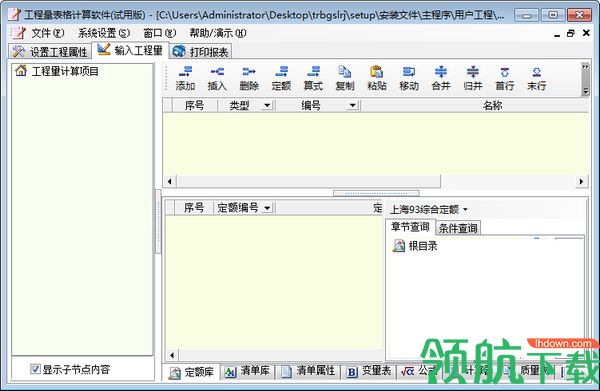Open the 上海93综合定额 dropdown
This screenshot has height=391, width=600.
[429, 209]
